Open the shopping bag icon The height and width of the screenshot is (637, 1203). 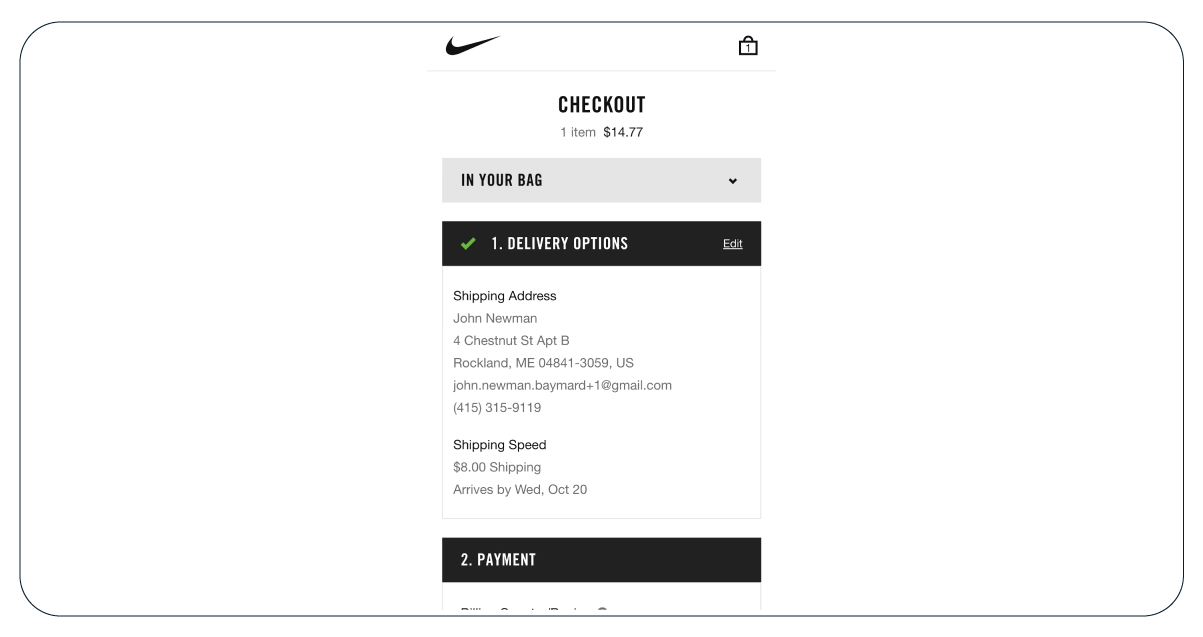[746, 45]
